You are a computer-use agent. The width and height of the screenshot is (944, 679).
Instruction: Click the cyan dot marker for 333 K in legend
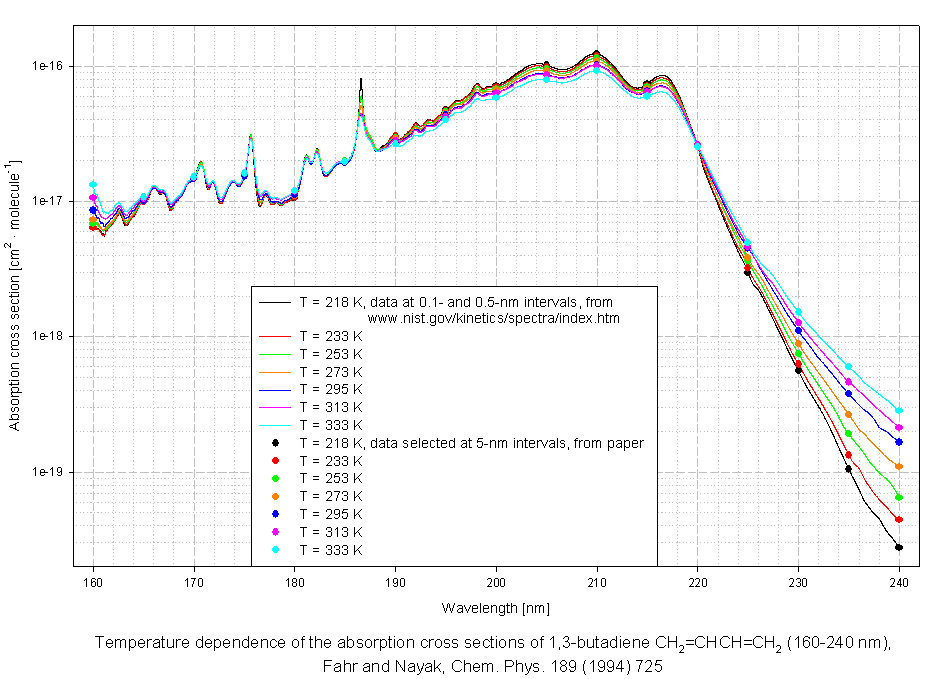click(274, 550)
